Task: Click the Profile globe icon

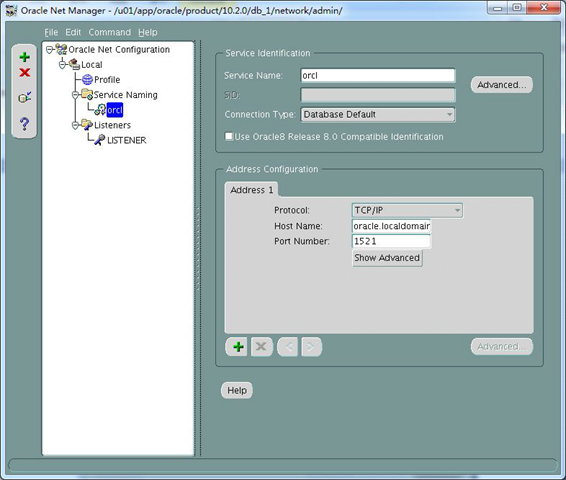Action: point(87,79)
